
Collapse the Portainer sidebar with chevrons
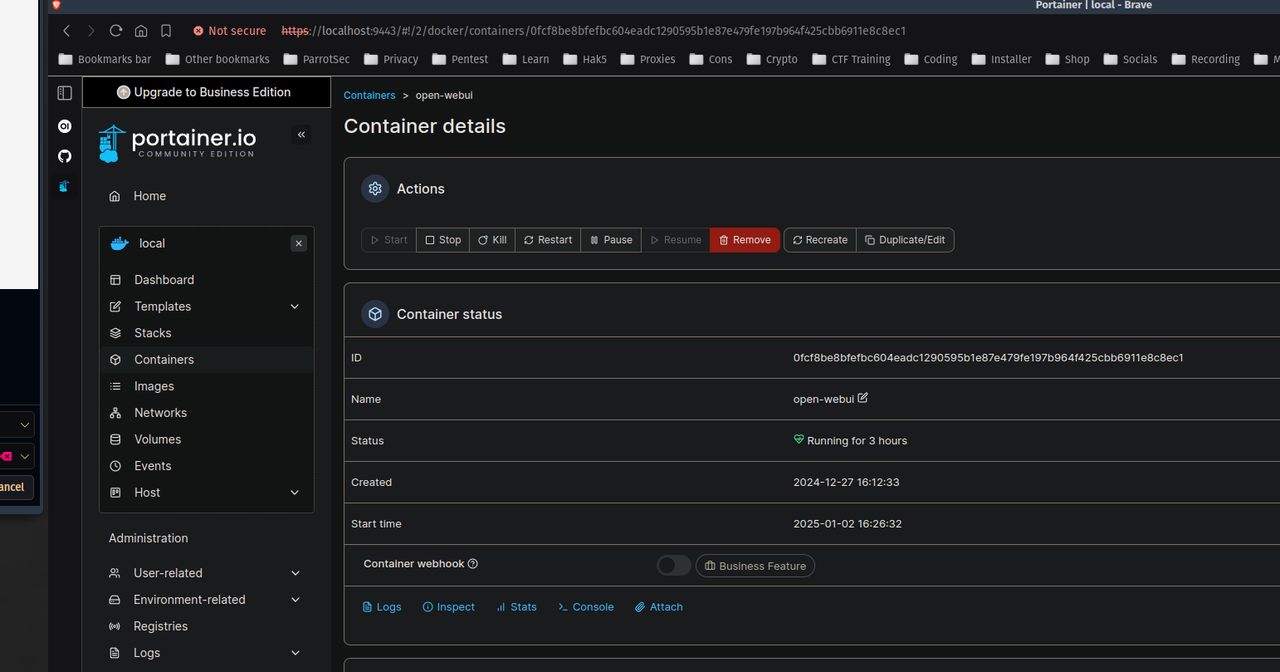pos(301,135)
